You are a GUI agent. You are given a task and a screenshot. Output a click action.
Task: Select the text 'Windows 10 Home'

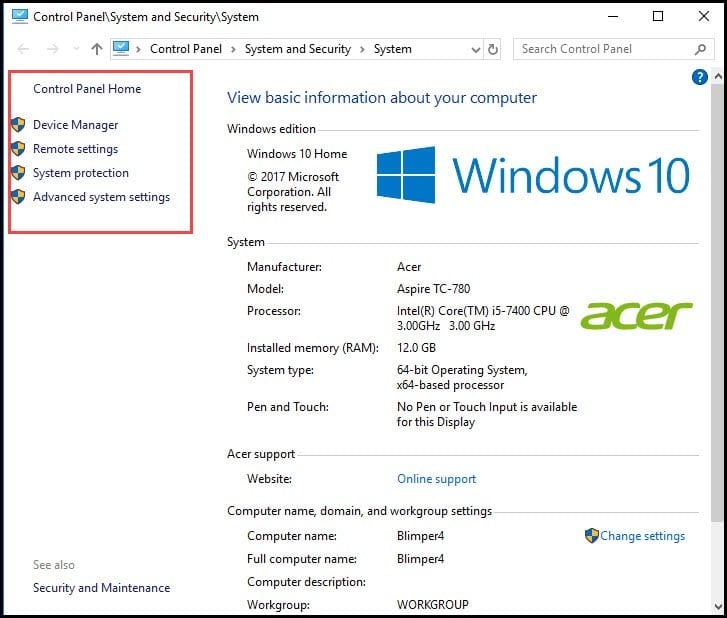pos(297,154)
